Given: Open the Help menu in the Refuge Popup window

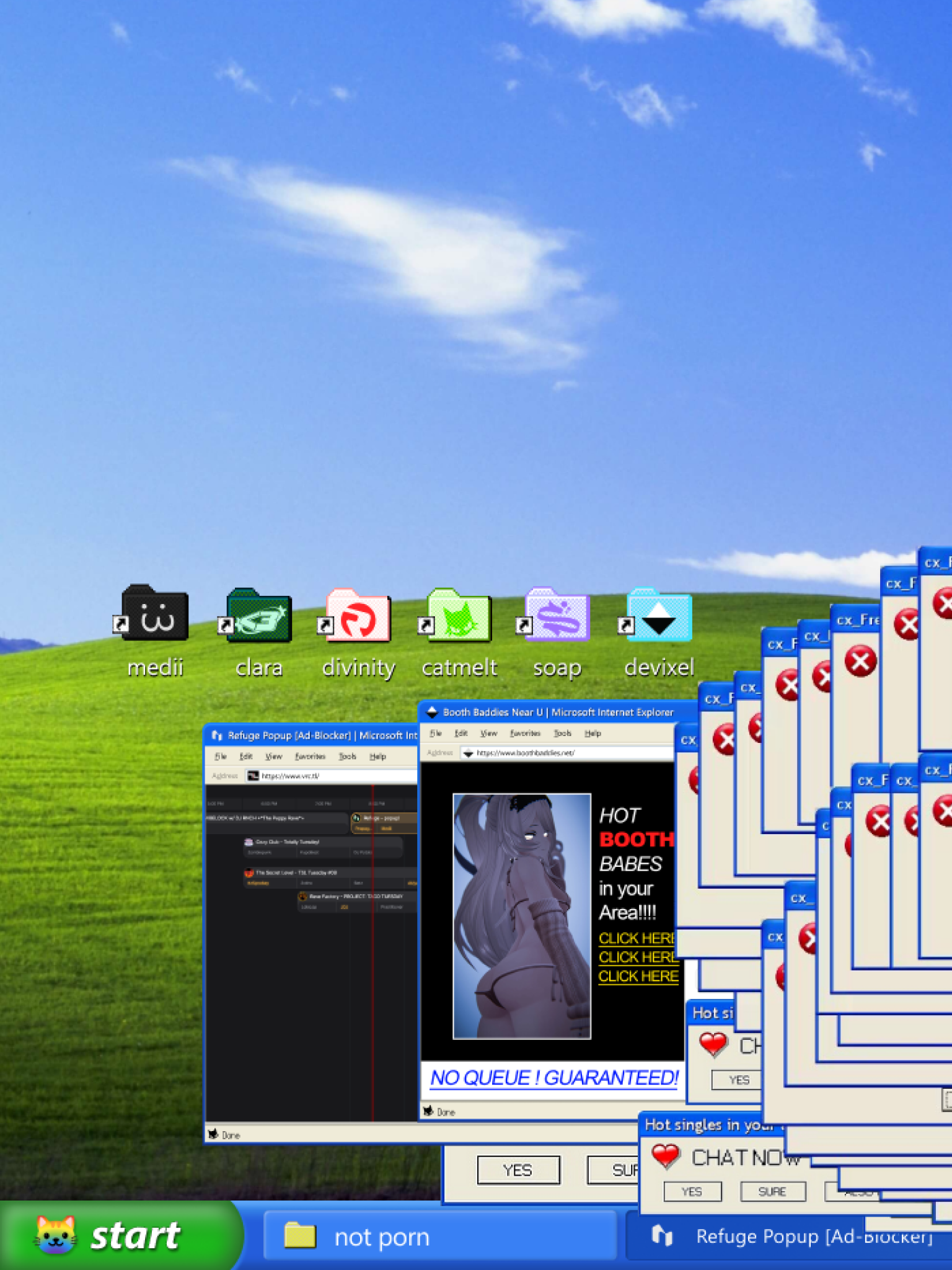Looking at the screenshot, I should (x=377, y=757).
